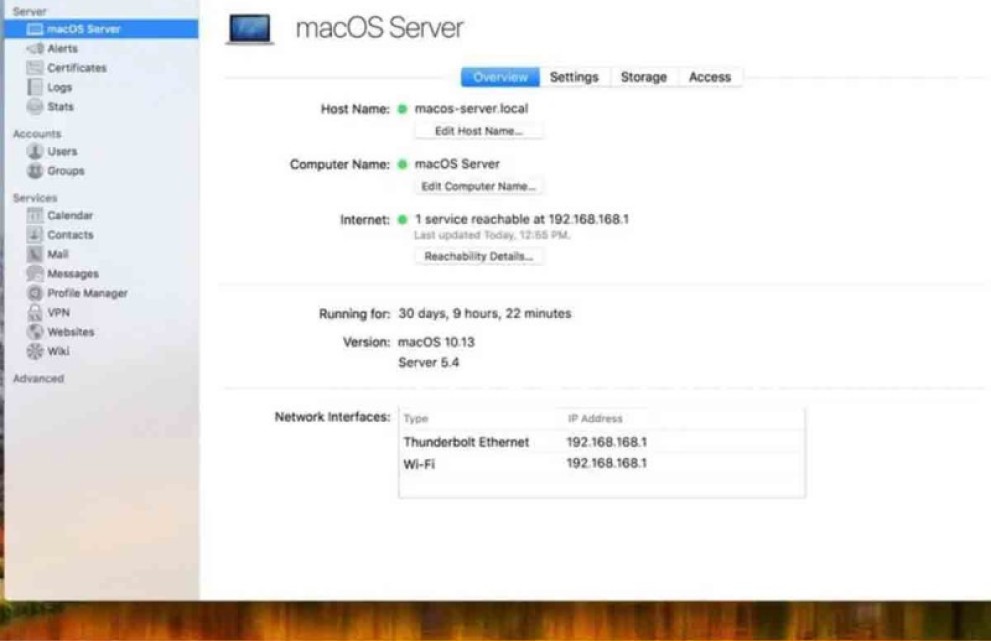991x641 pixels.
Task: Open the Mail service icon
Action: pyautogui.click(x=35, y=254)
